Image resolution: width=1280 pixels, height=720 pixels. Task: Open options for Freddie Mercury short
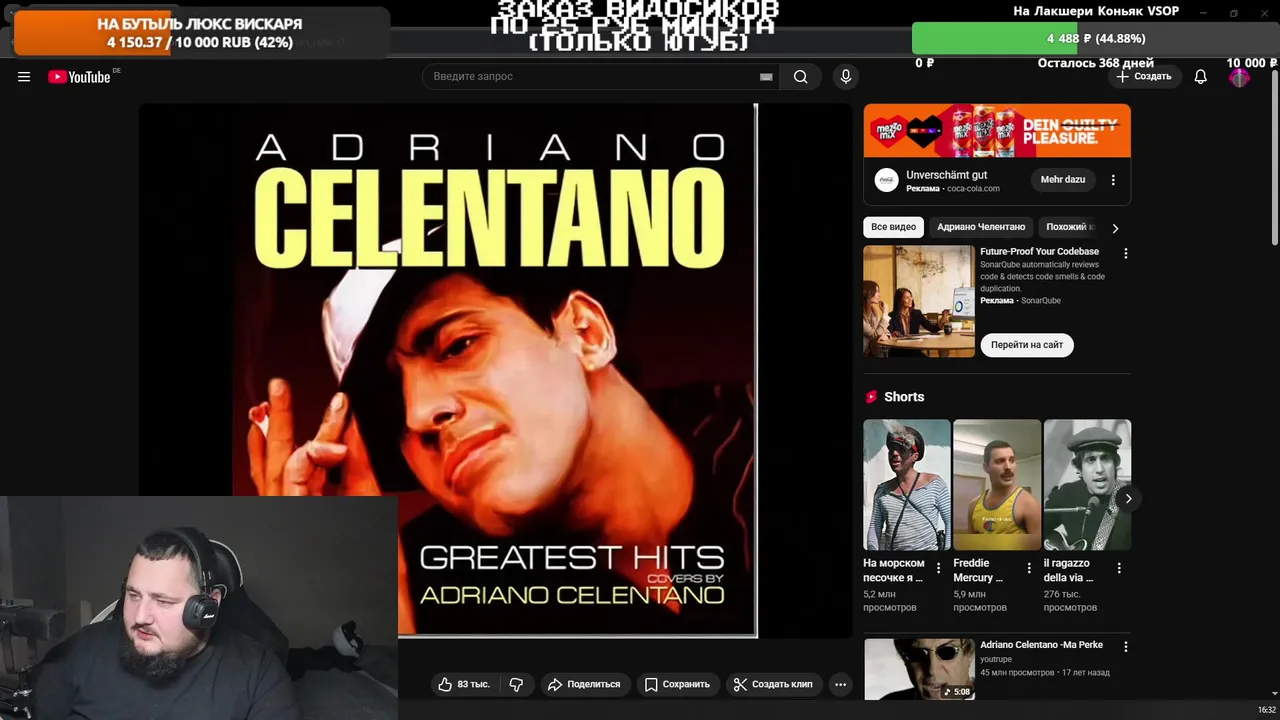click(1029, 568)
